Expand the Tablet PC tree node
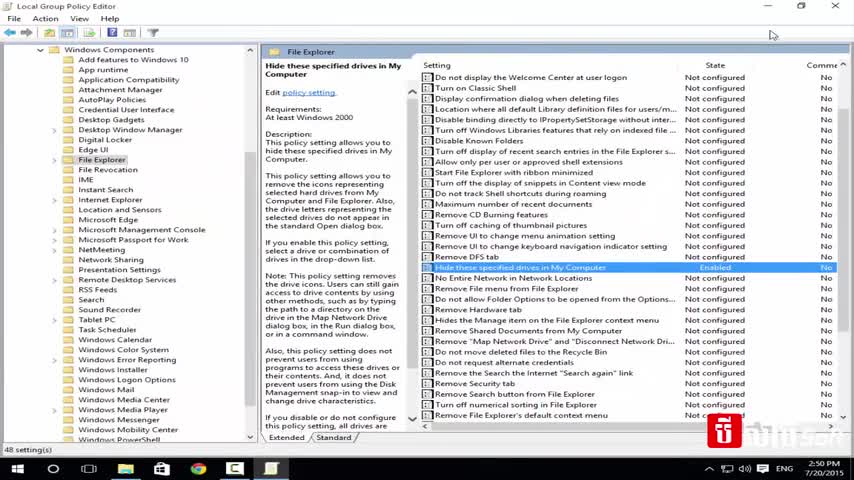Viewport: 854px width, 480px height. coord(54,320)
